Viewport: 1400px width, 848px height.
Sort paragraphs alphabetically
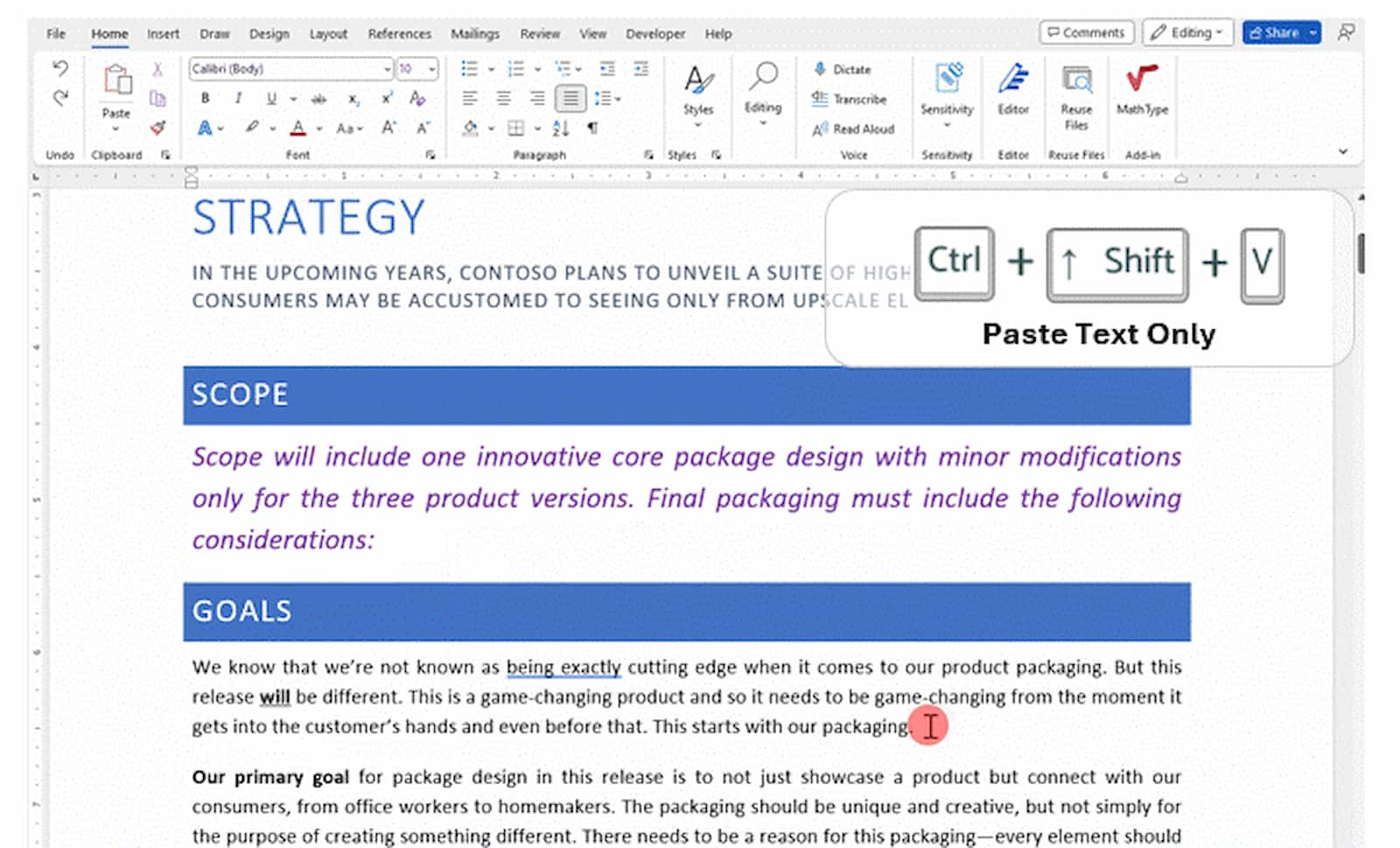coord(561,128)
